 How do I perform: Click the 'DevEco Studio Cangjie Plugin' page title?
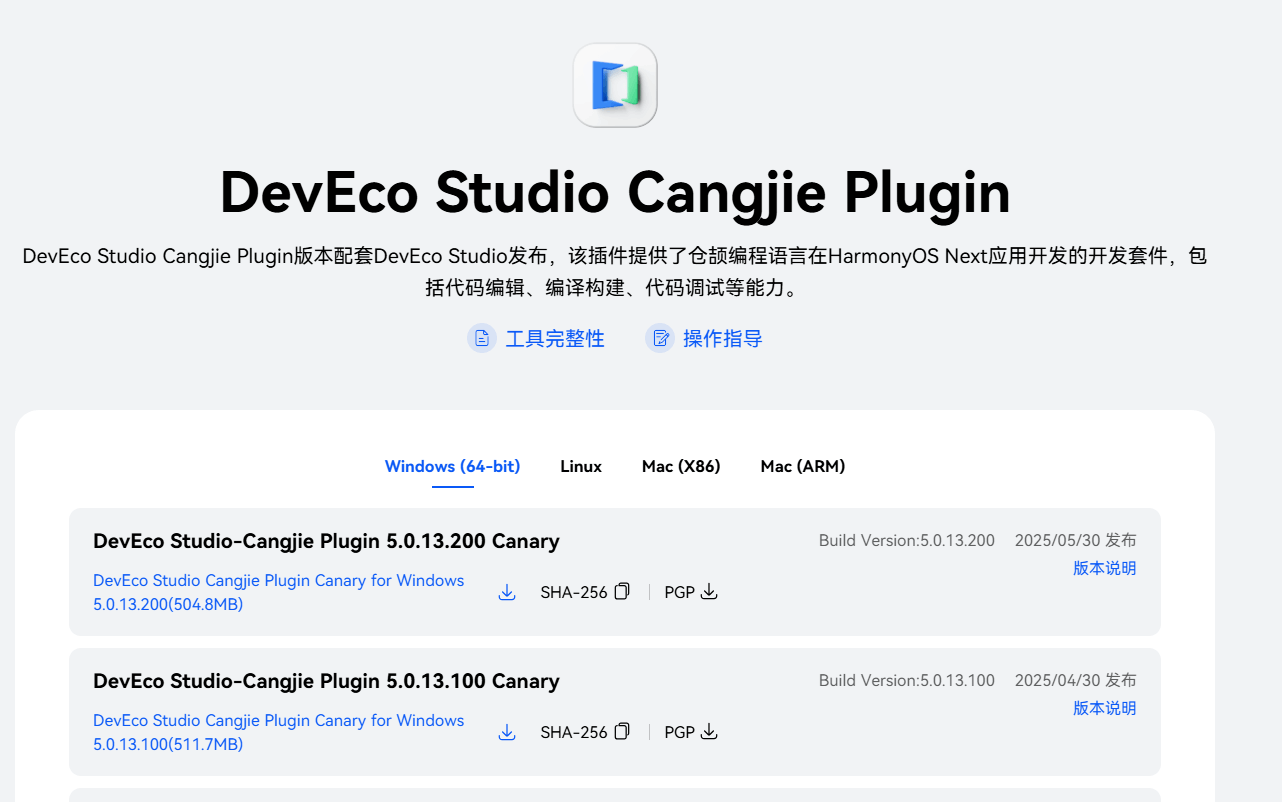pos(615,192)
